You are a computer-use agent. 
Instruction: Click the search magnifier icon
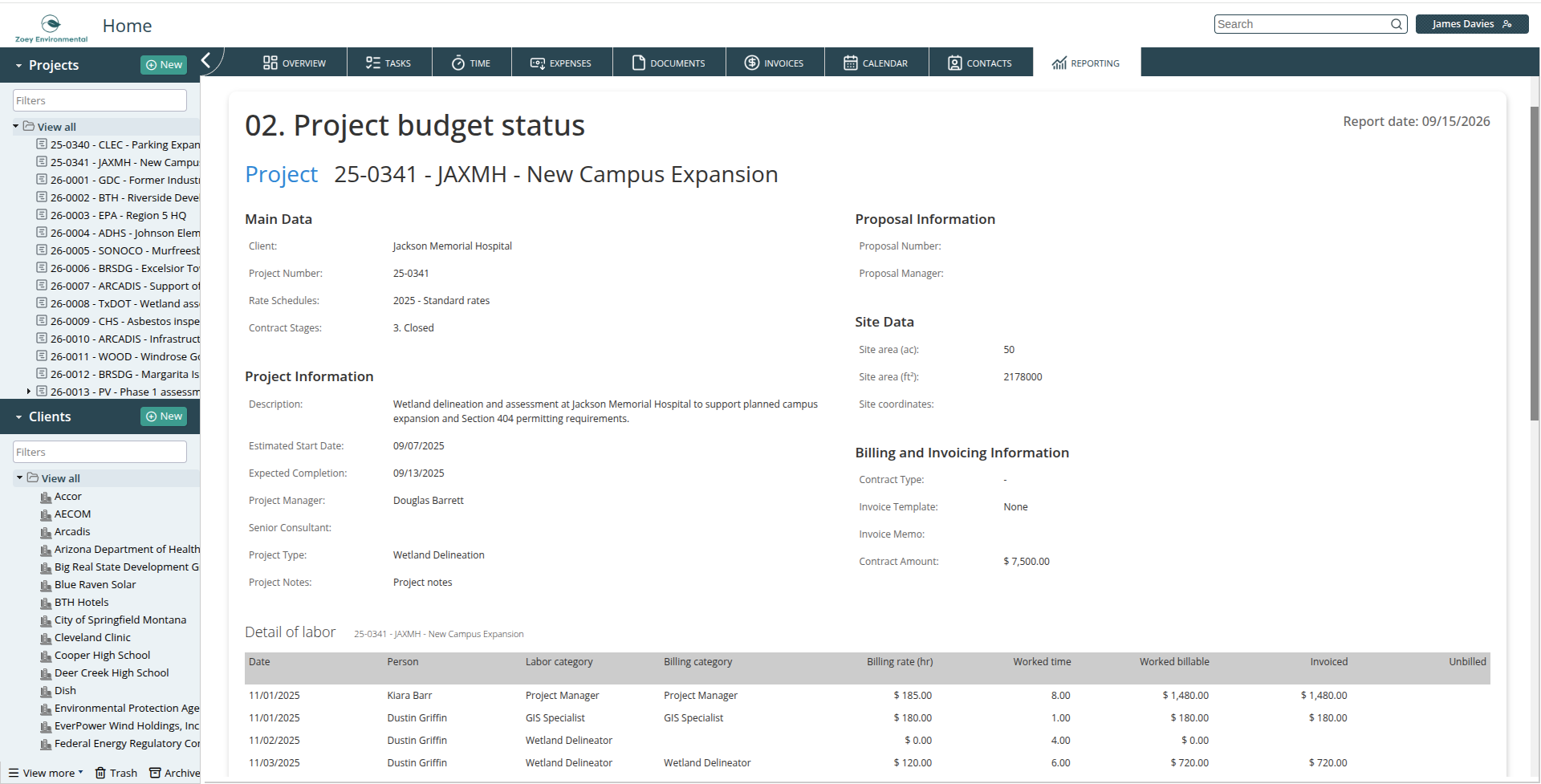[x=1397, y=24]
